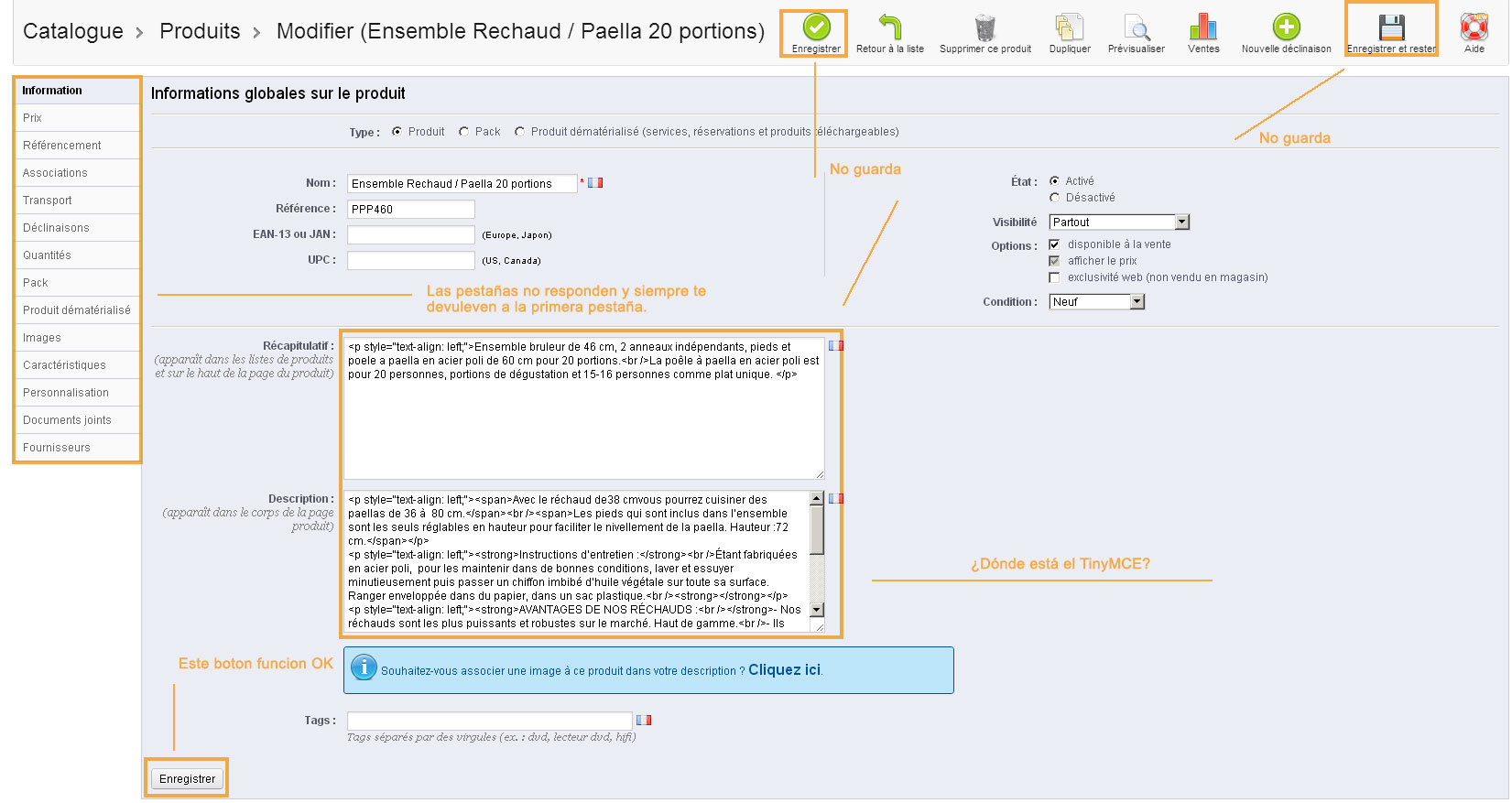The width and height of the screenshot is (1512, 803).
Task: Duplicate product with Dupliquer icon
Action: point(1070,27)
